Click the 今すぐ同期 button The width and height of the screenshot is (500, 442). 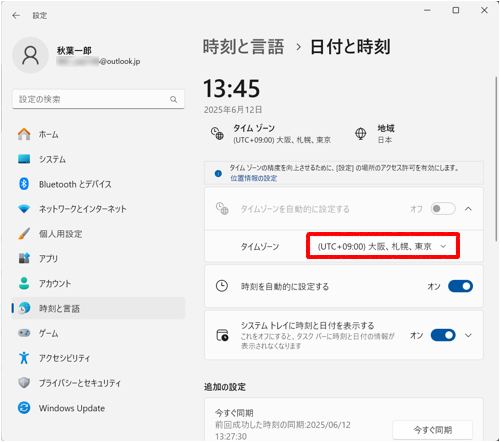pos(433,430)
